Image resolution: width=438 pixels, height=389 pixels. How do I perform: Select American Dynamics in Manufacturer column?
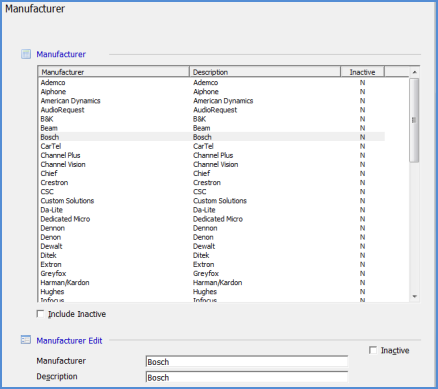[x=70, y=101]
